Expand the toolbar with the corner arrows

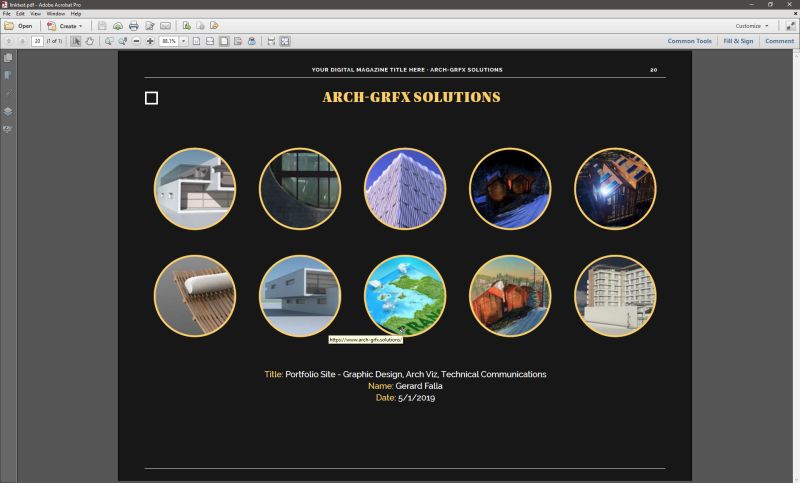790,26
